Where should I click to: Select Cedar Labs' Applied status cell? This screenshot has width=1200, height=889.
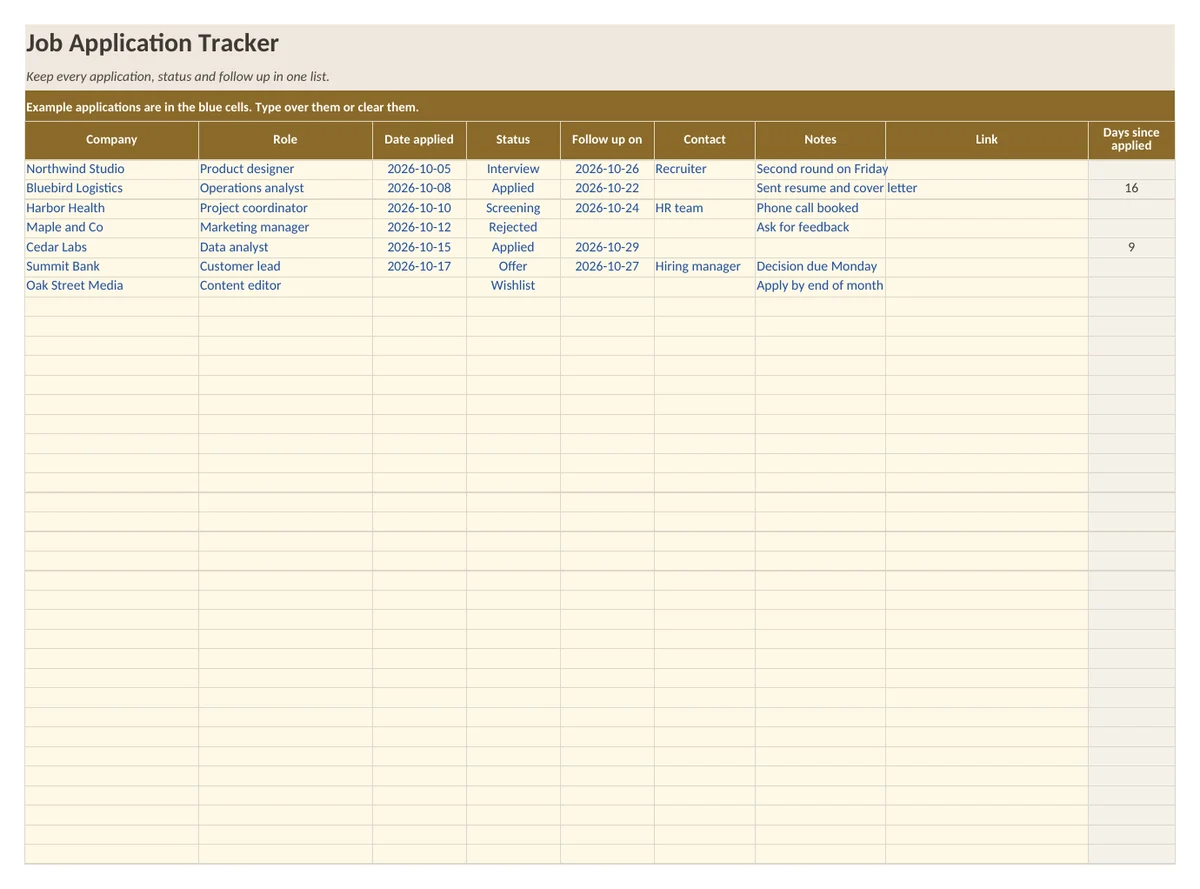point(513,247)
